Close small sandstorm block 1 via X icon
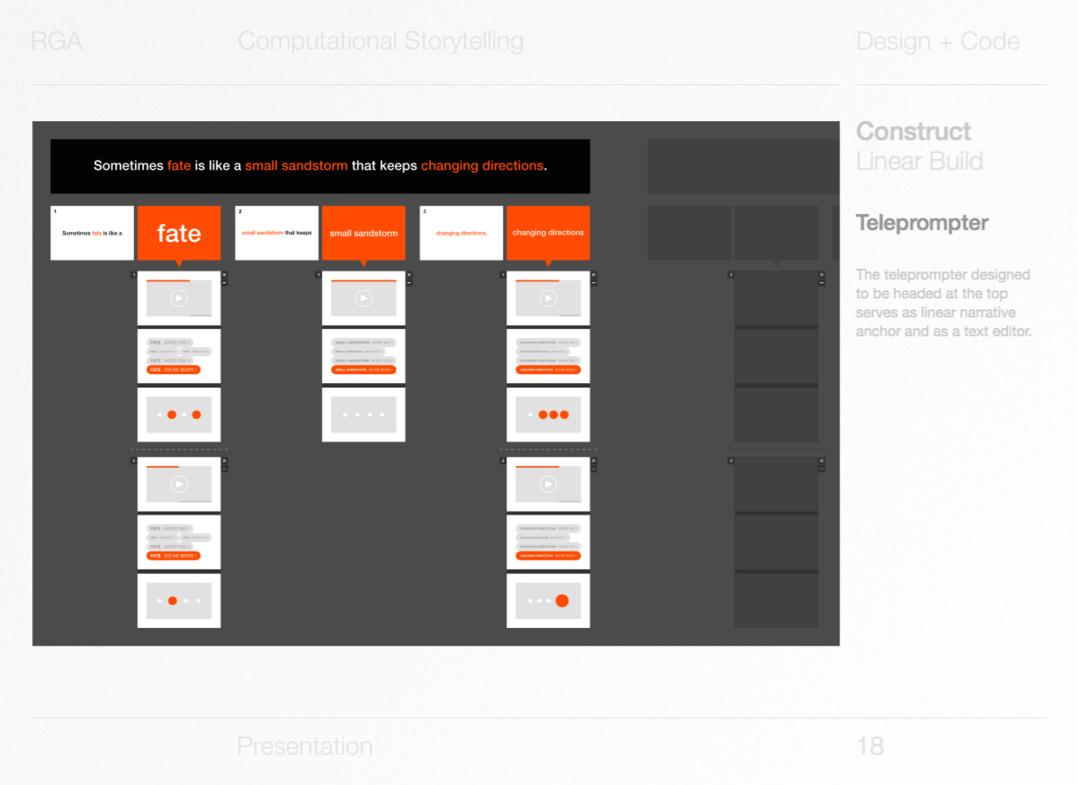The image size is (1078, 785). pyautogui.click(x=409, y=275)
